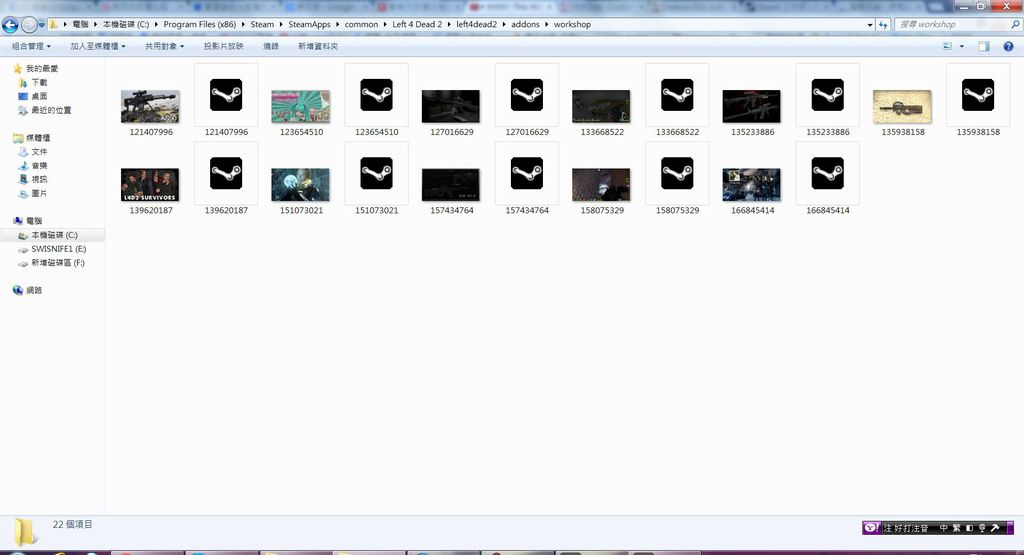Image resolution: width=1024 pixels, height=555 pixels.
Task: Select the 166845414 image thumbnail
Action: pos(752,185)
